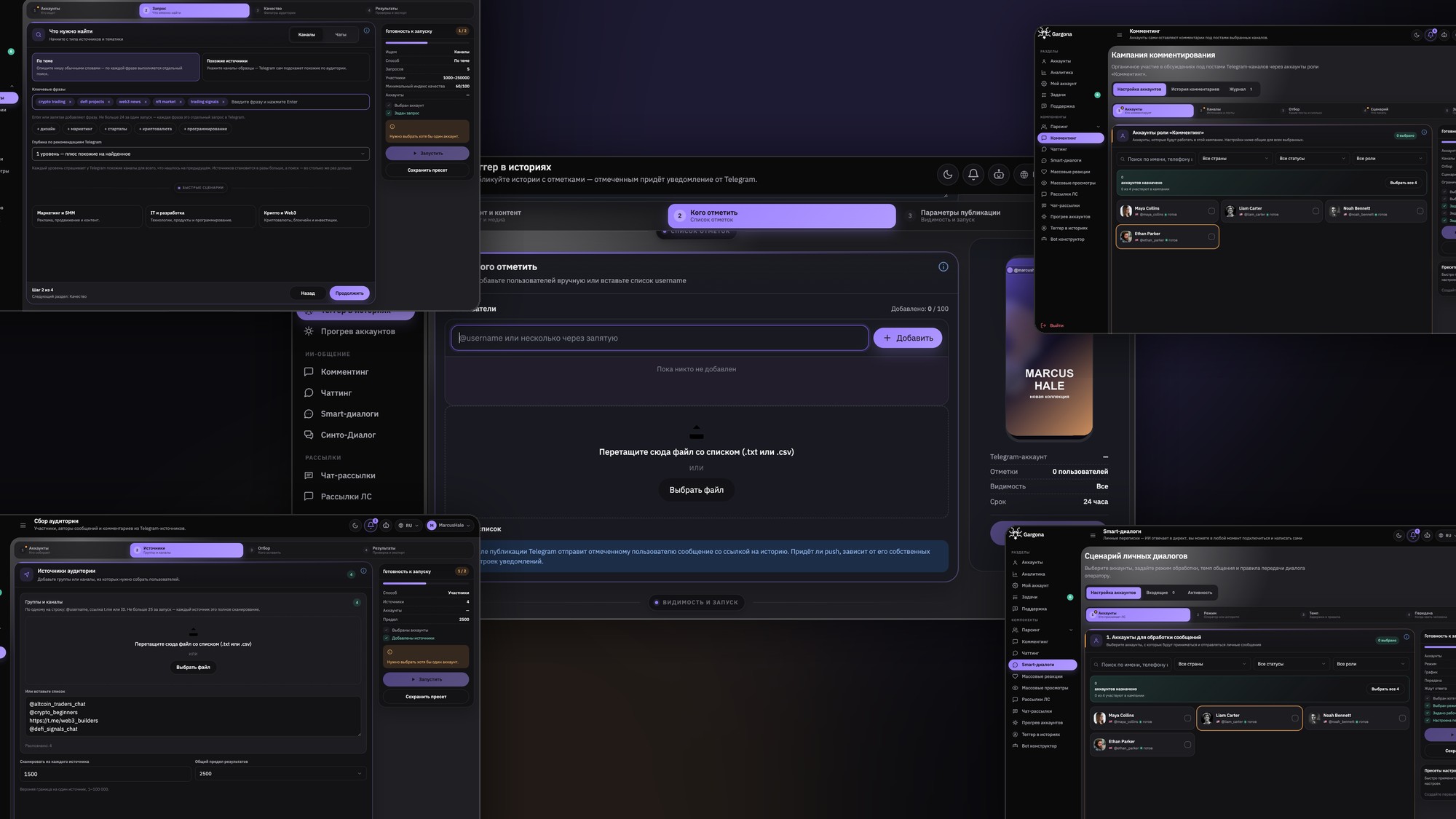1456x819 pixels.
Task: Click the Добавить button
Action: point(908,338)
